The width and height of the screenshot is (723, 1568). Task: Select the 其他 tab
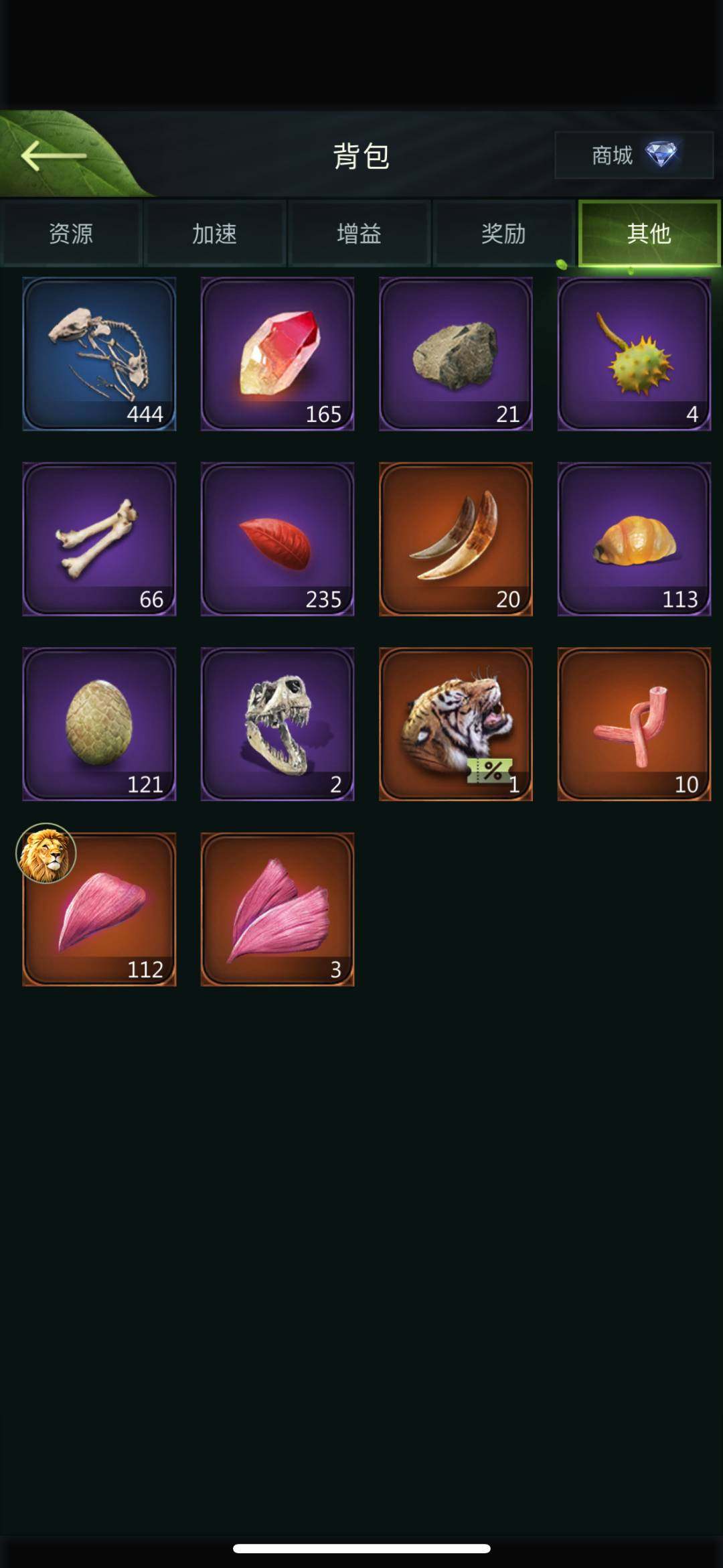tap(649, 234)
